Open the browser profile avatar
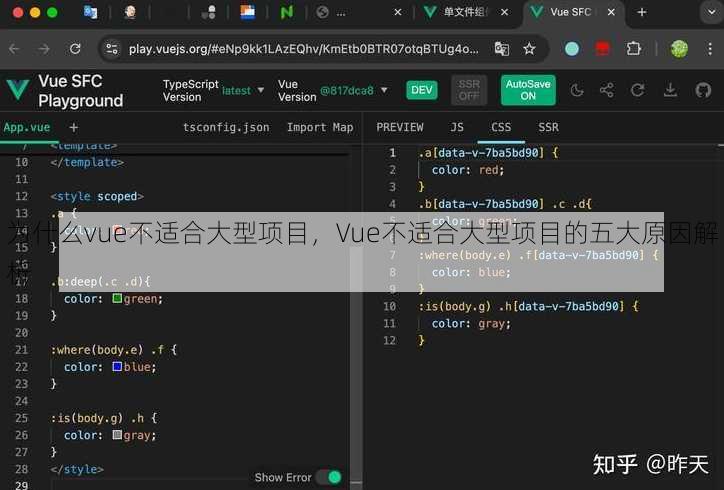This screenshot has height=490, width=724. pos(679,48)
